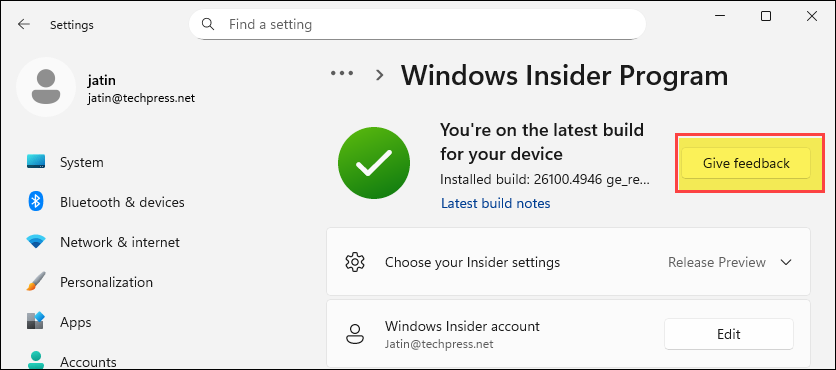Focus the Find a setting search box

417,25
